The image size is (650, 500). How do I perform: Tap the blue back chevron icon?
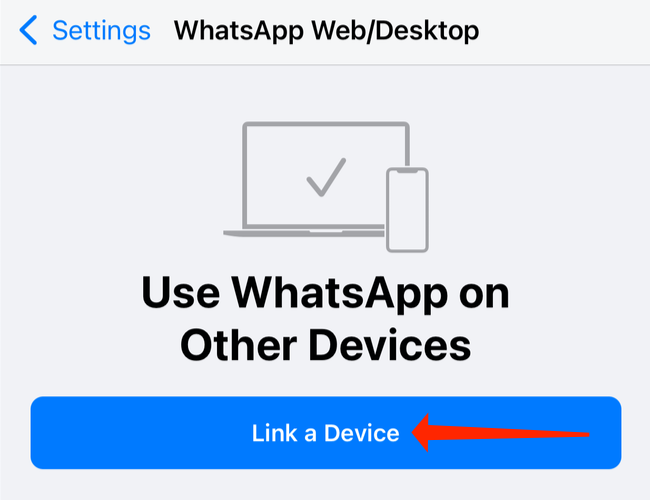point(28,30)
